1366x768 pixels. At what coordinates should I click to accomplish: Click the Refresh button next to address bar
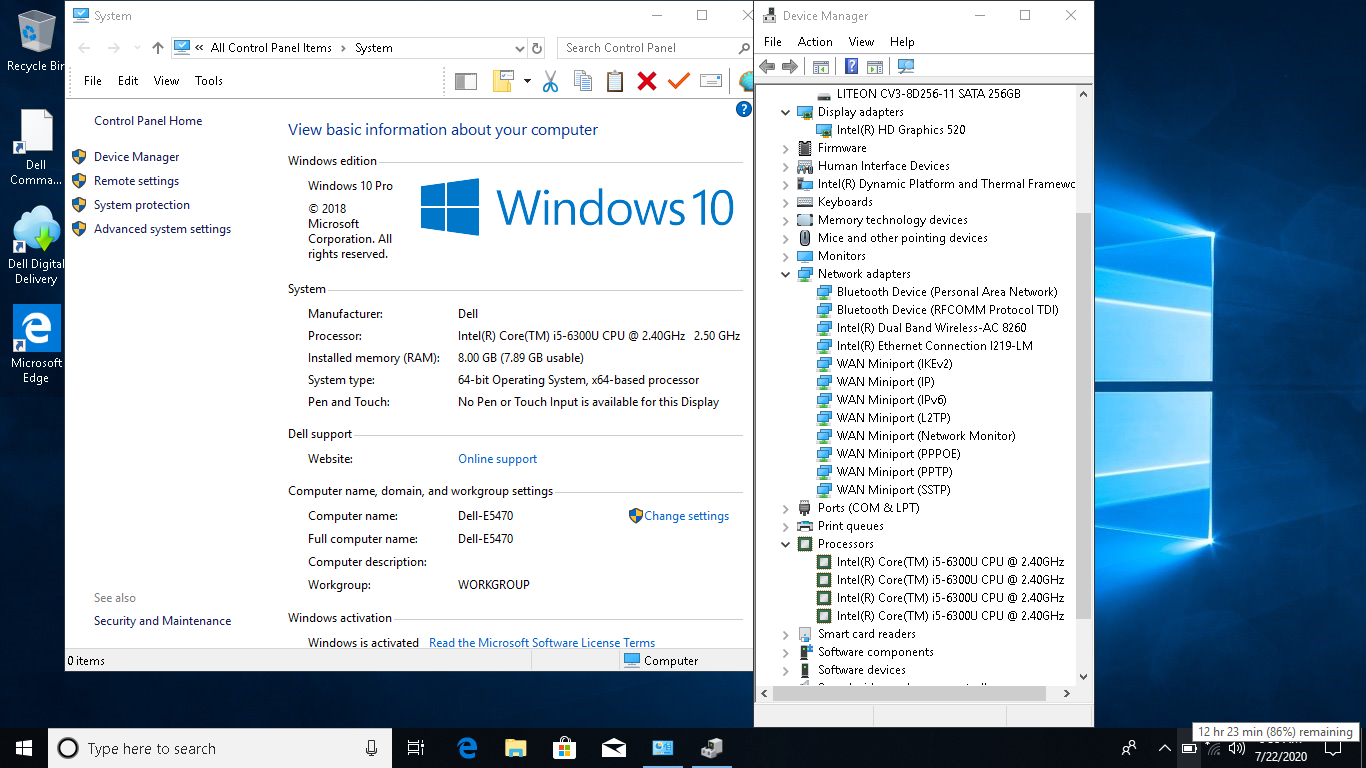tap(537, 48)
